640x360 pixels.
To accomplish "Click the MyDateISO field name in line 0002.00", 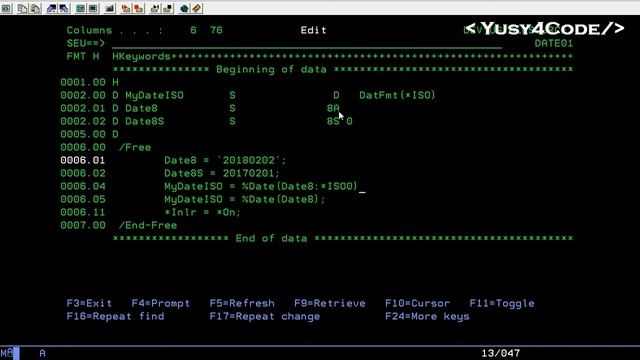I will click(154, 95).
